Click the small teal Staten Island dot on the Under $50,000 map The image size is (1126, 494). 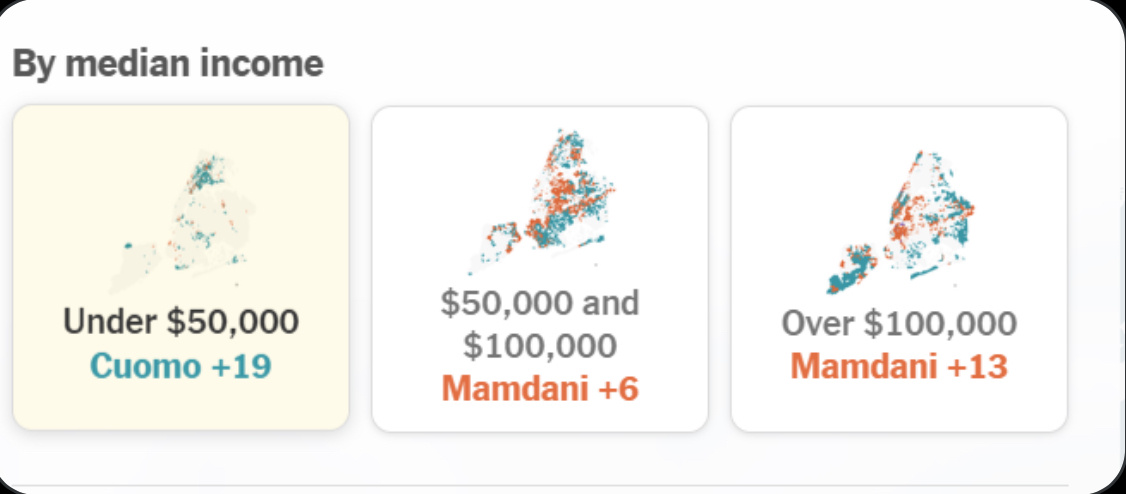point(128,246)
